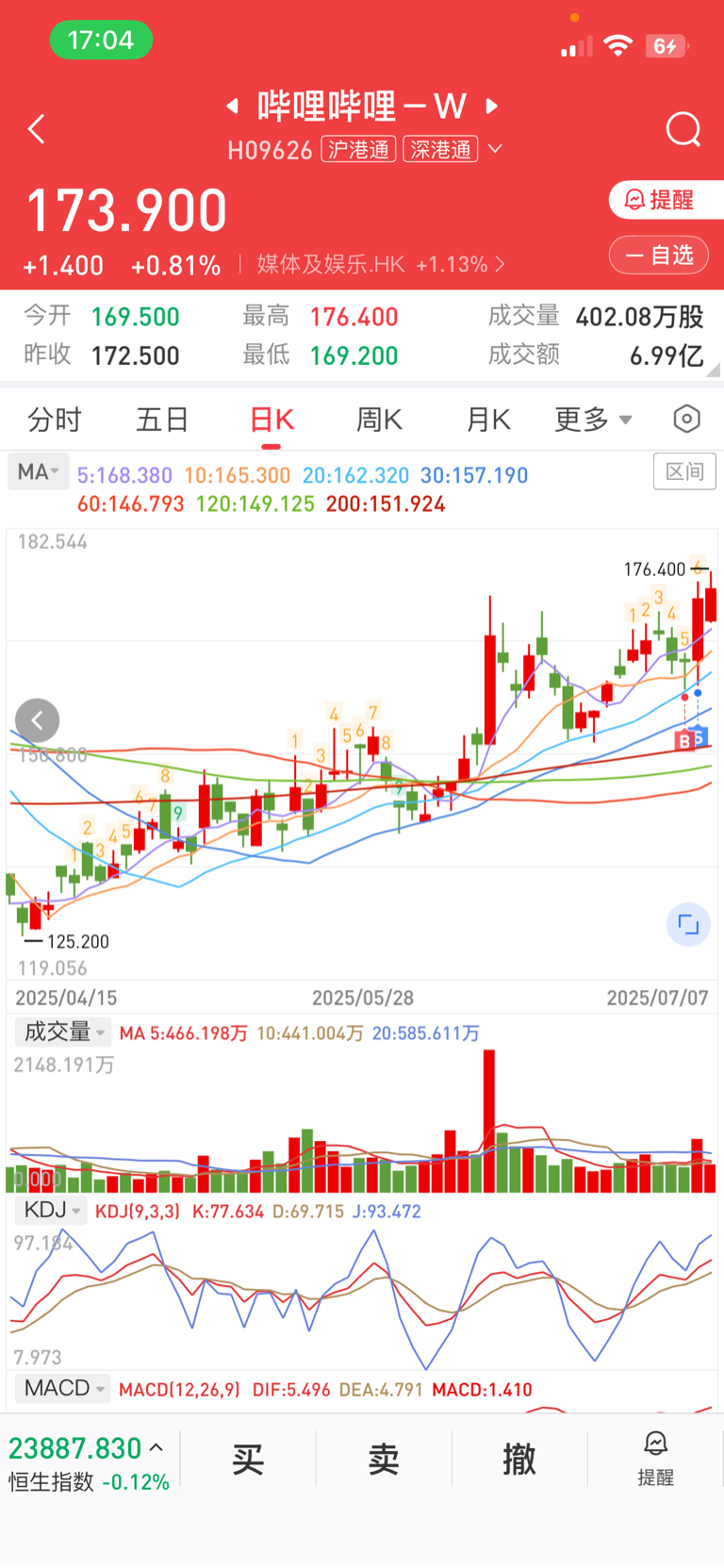
Task: Open the MACD indicator dropdown
Action: coord(63,1388)
